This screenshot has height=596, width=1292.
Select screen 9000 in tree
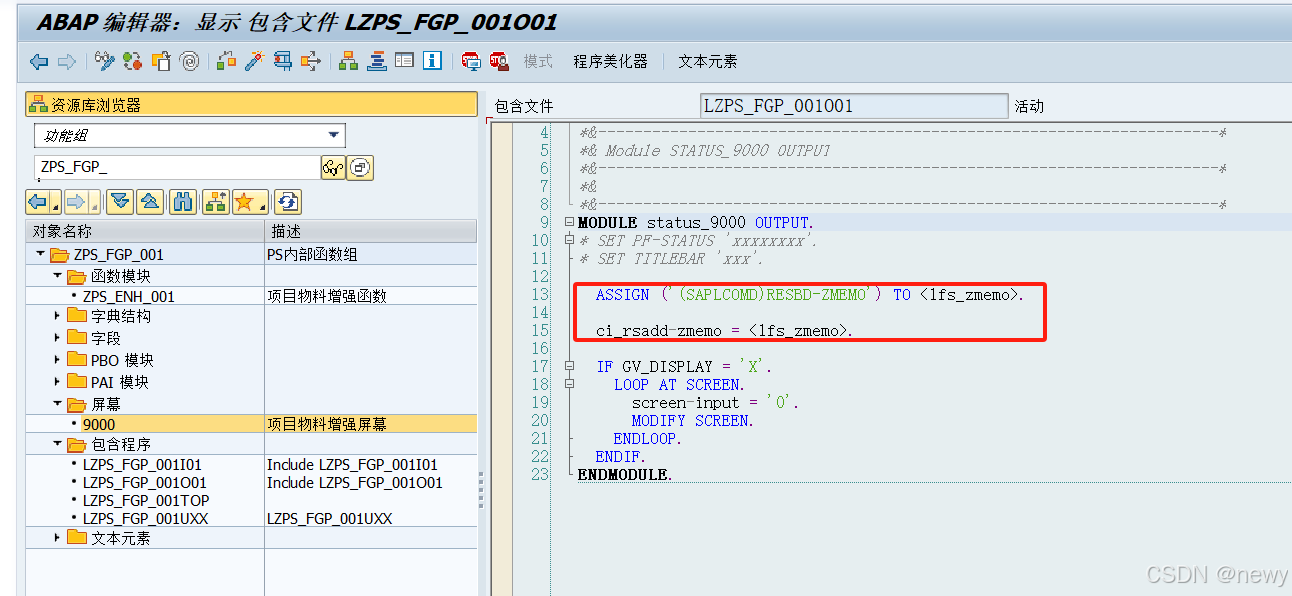click(99, 425)
